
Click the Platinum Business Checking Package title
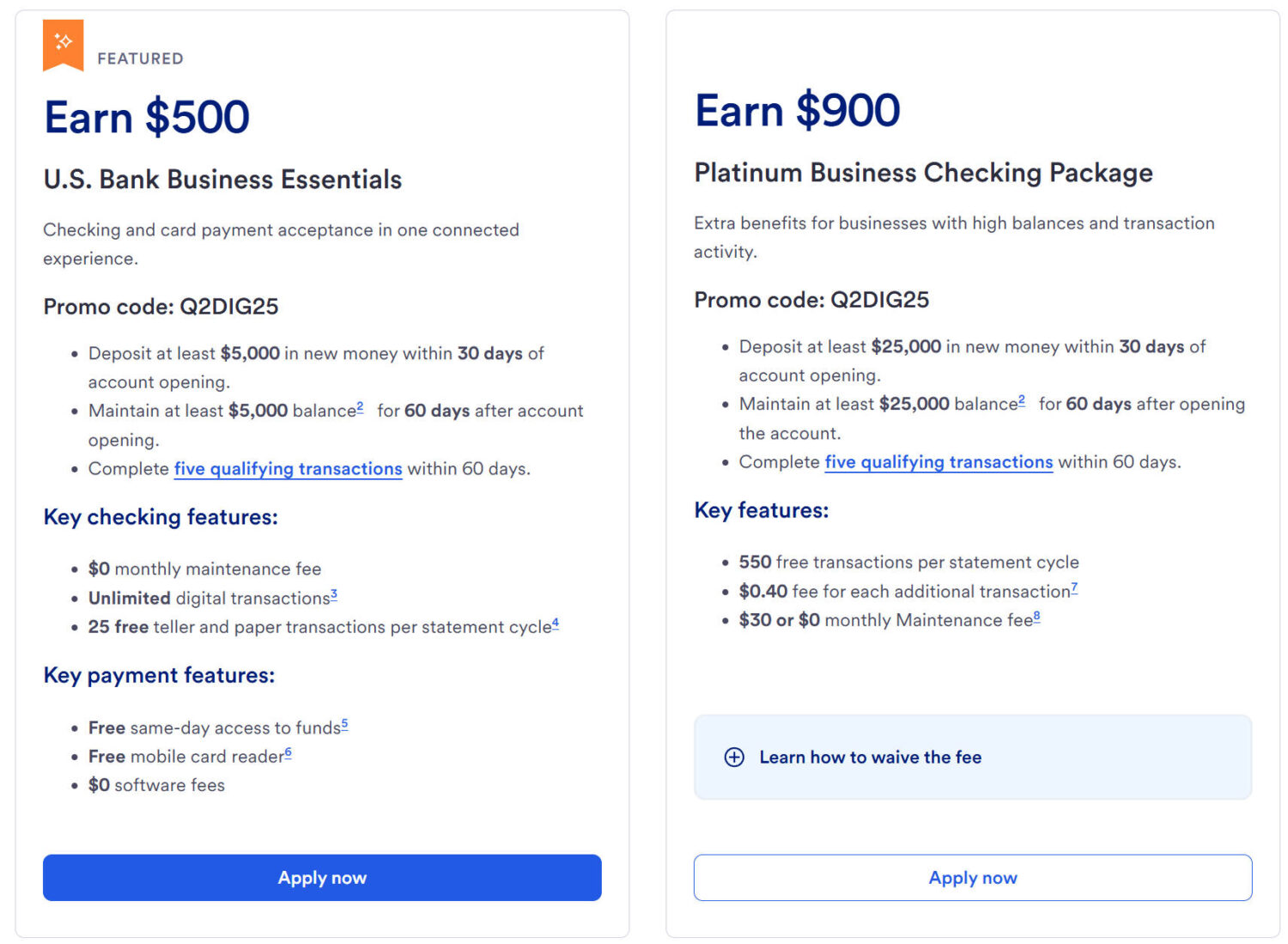click(x=923, y=173)
